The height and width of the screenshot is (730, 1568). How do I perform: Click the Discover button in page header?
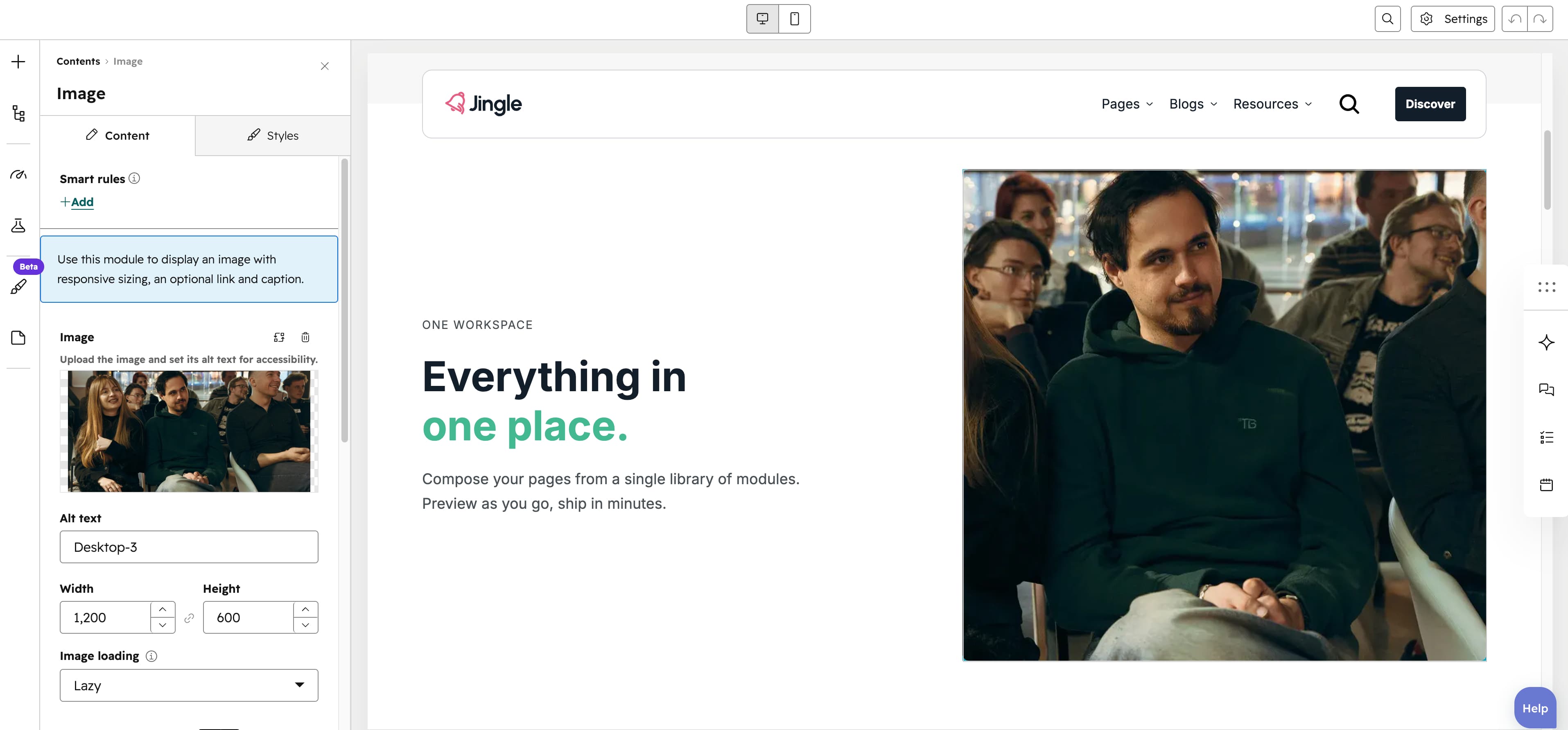click(1430, 104)
